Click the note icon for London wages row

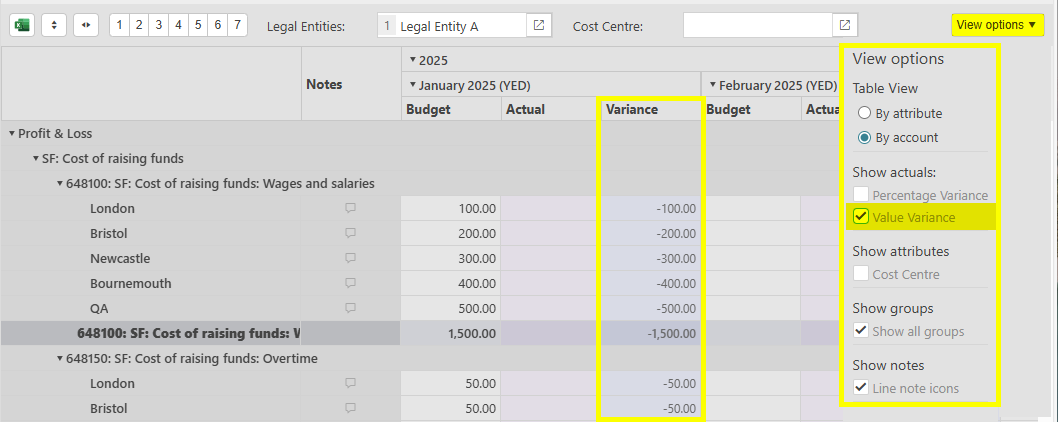[x=350, y=208]
